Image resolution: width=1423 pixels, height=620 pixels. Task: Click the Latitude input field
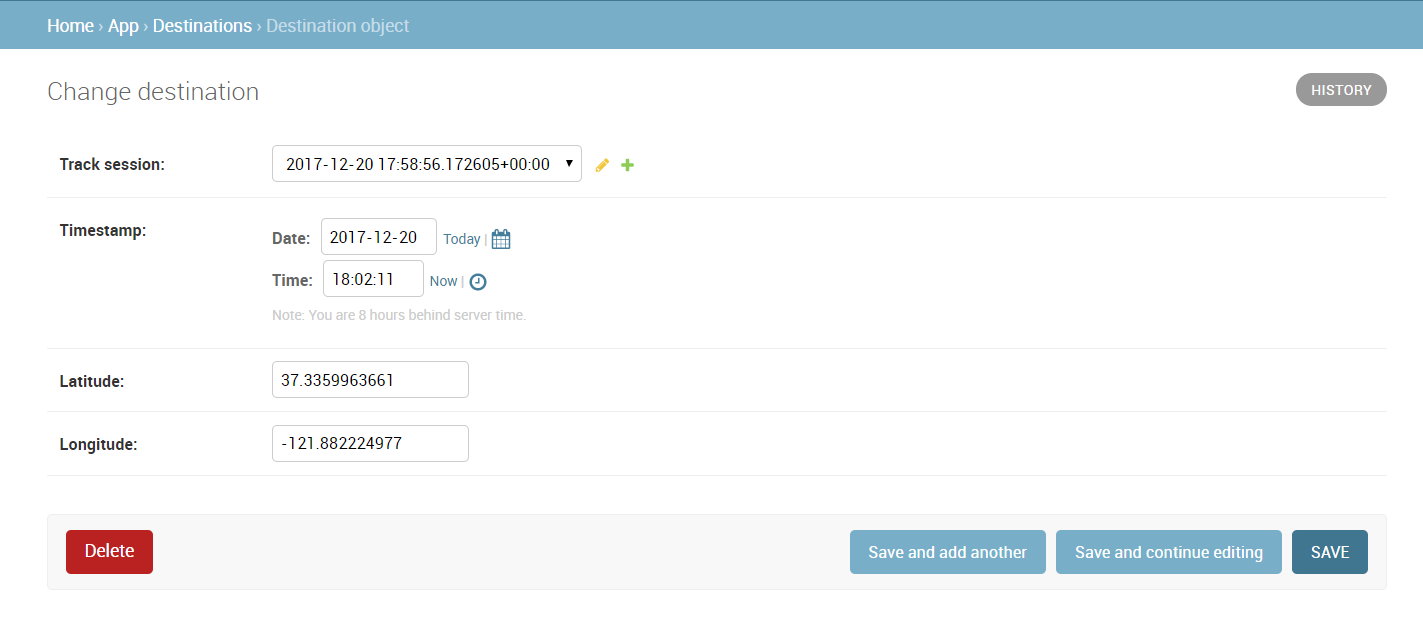click(x=370, y=380)
